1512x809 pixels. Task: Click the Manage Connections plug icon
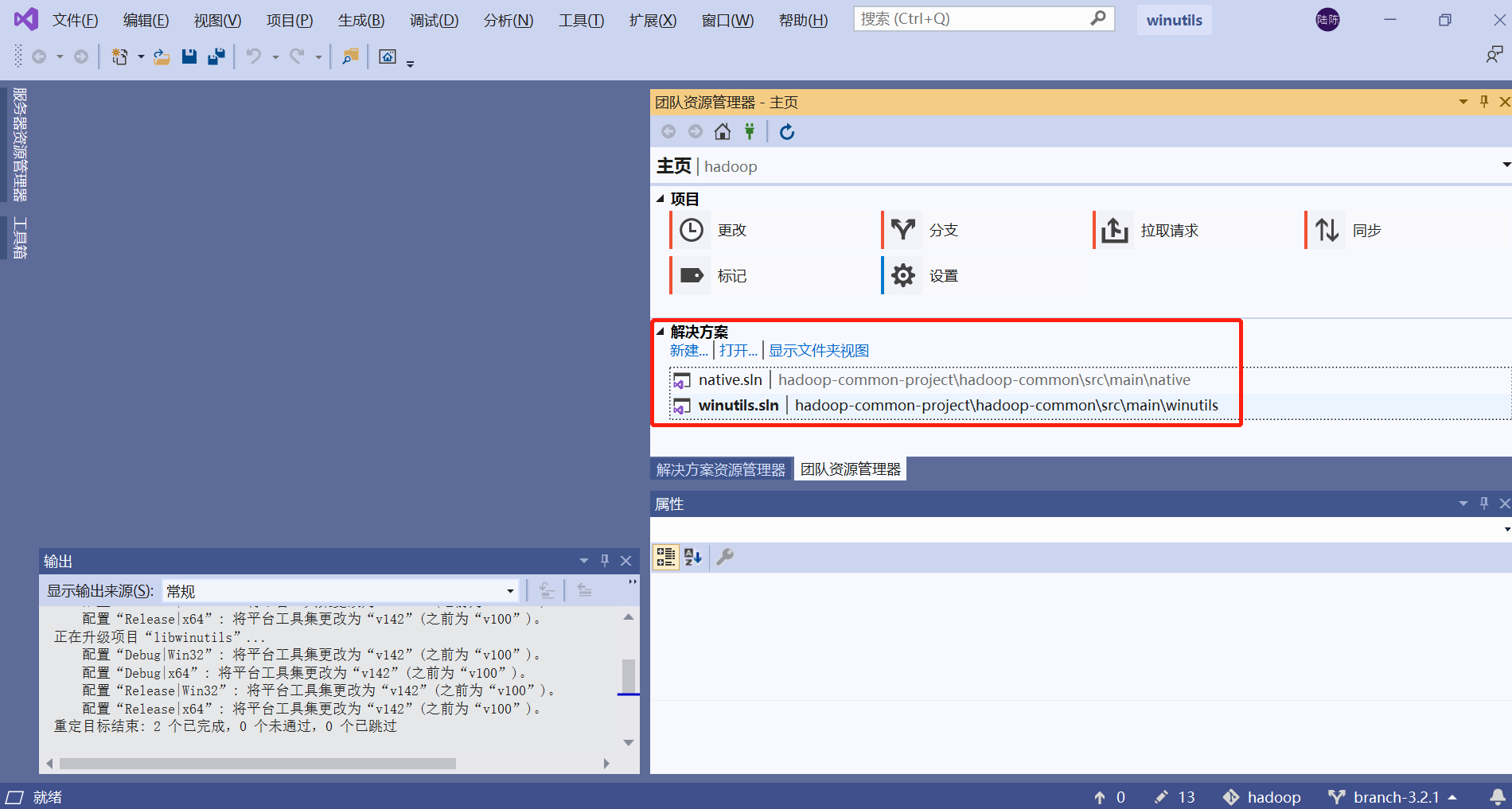[x=750, y=132]
